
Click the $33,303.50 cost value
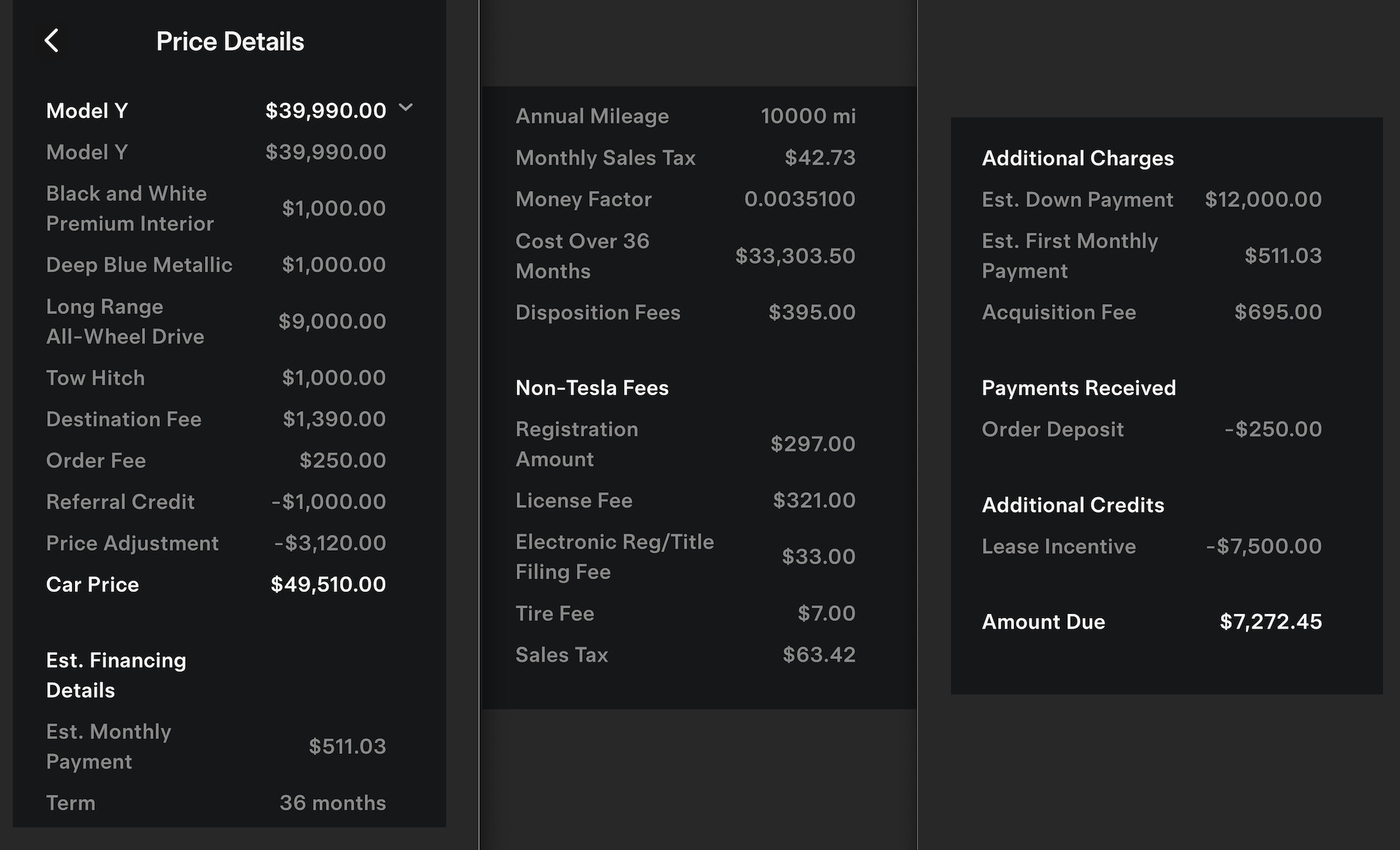pyautogui.click(x=795, y=256)
